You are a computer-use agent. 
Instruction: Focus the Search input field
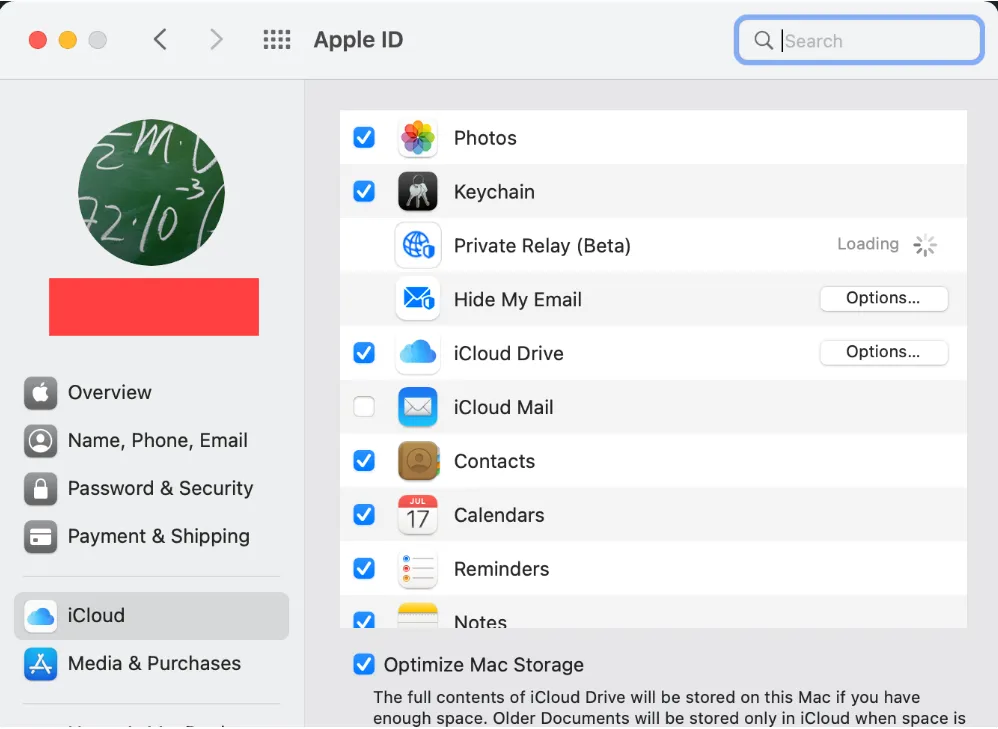[x=859, y=40]
